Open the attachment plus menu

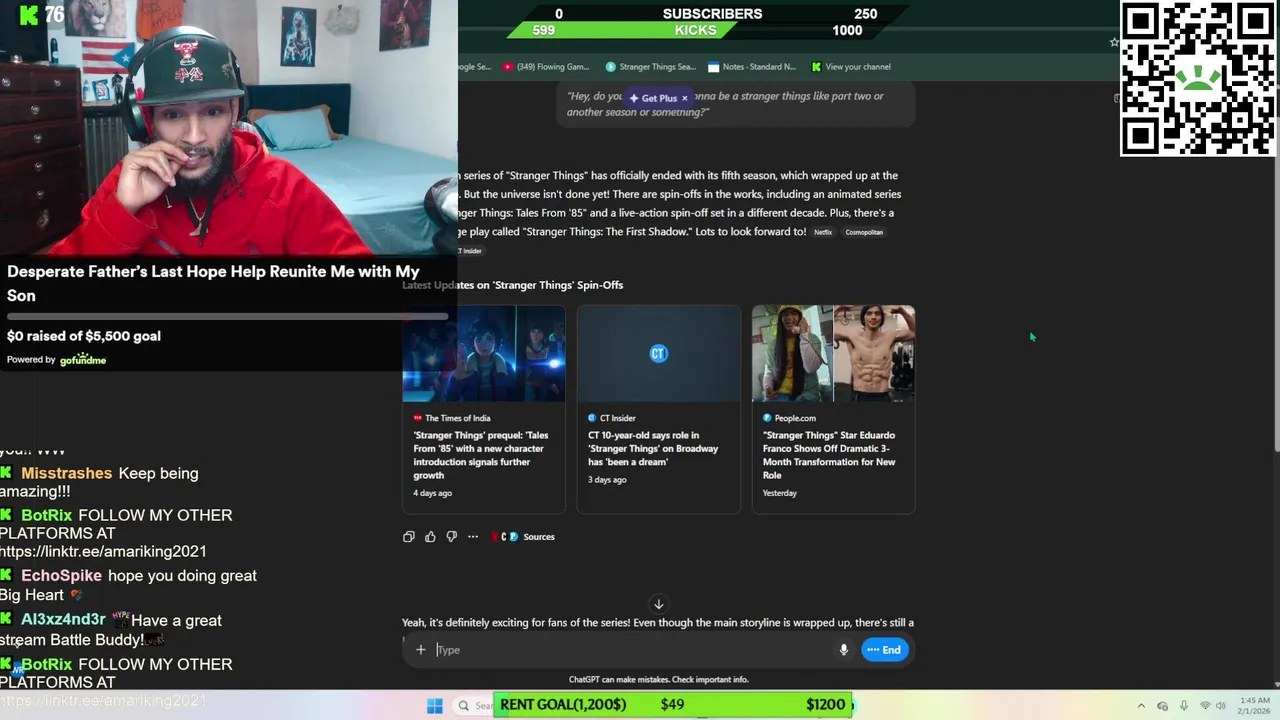coord(421,650)
